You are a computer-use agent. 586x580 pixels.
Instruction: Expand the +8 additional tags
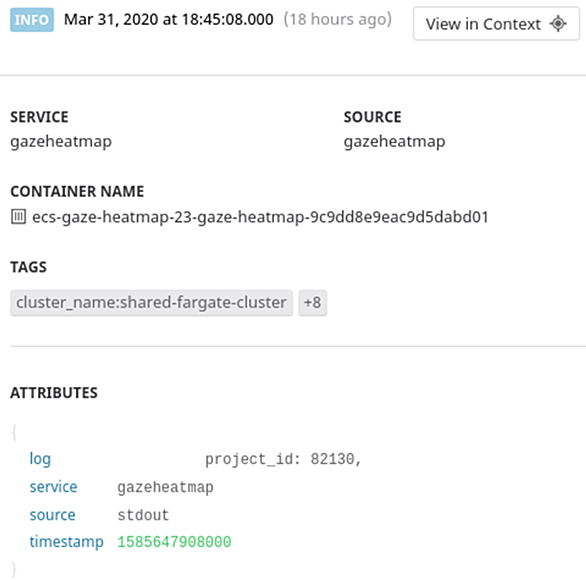click(312, 303)
